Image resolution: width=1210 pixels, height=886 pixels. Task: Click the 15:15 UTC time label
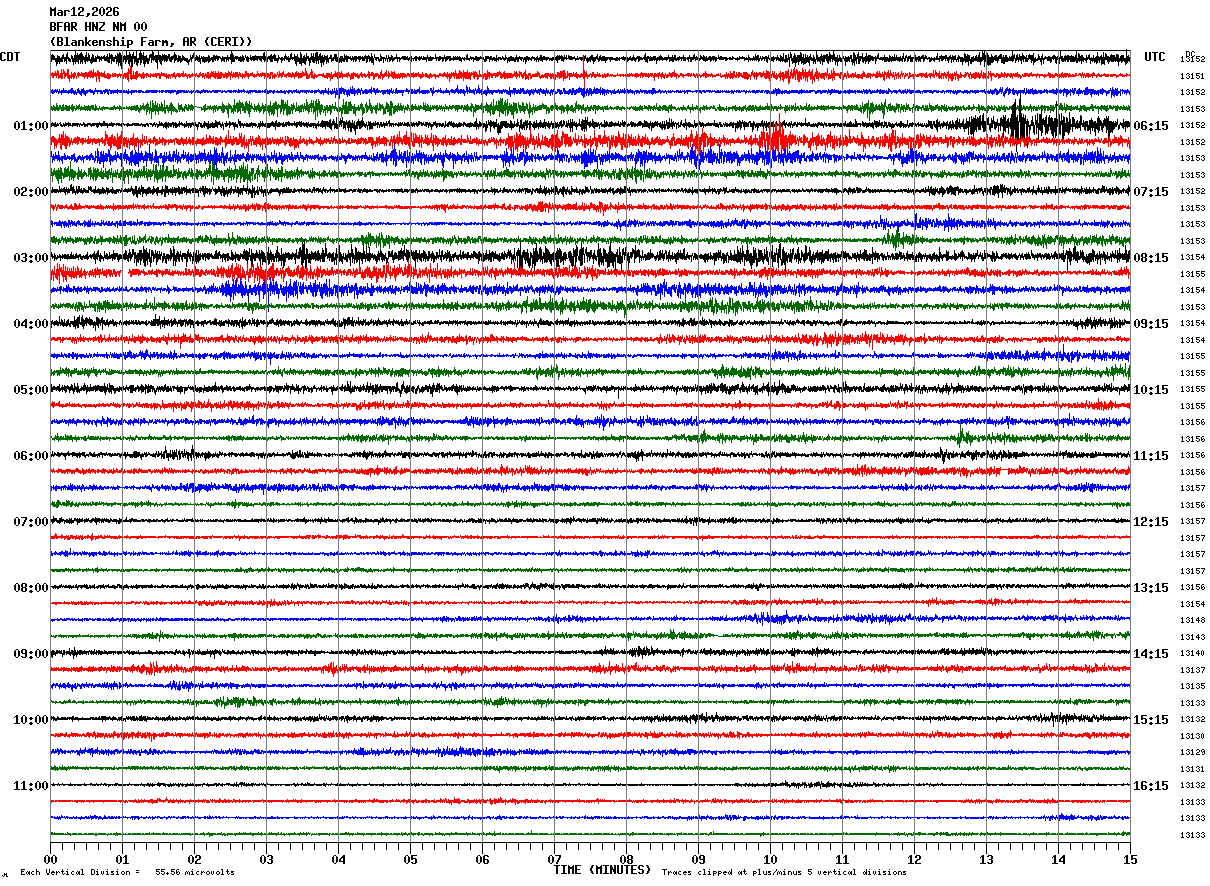1151,720
